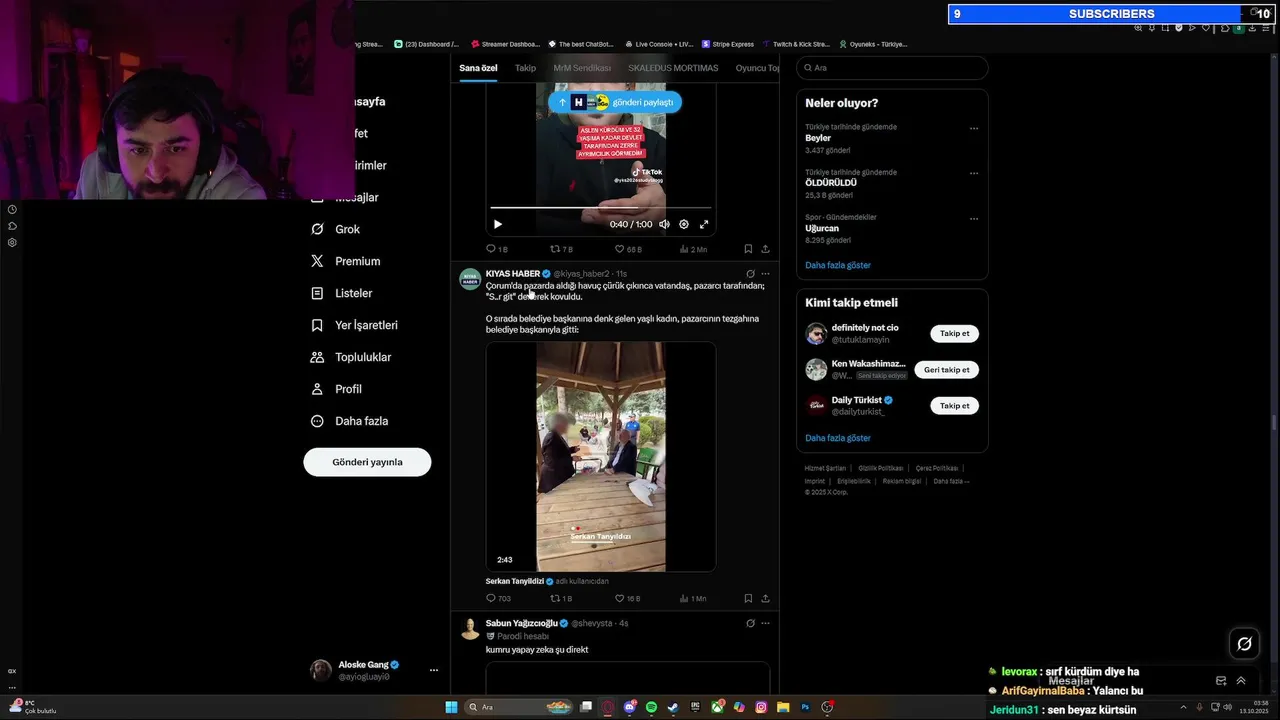Reply to the top video post
The image size is (1280, 720).
point(497,249)
